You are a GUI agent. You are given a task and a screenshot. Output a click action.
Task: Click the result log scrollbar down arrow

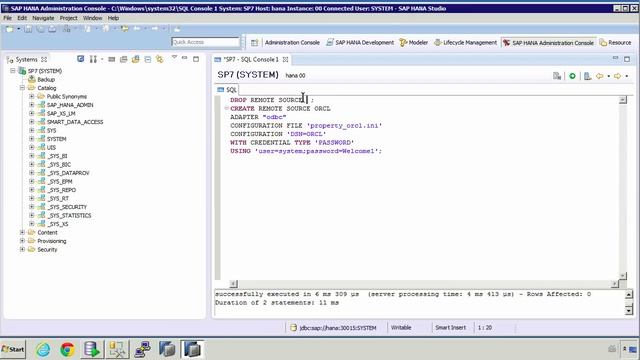[629, 311]
